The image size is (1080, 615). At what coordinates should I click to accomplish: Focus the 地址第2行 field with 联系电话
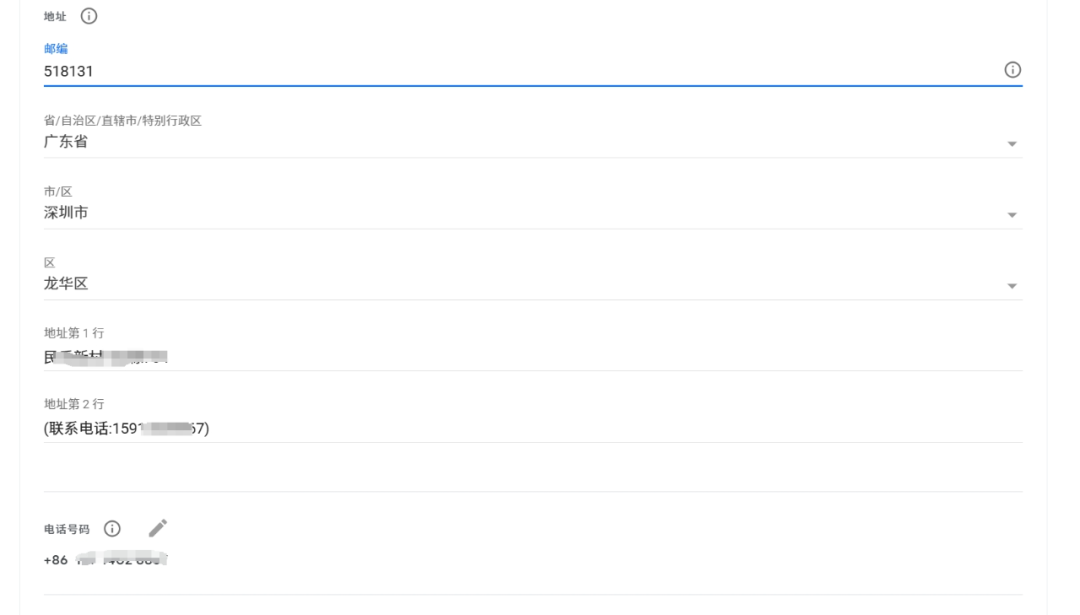tap(500, 429)
